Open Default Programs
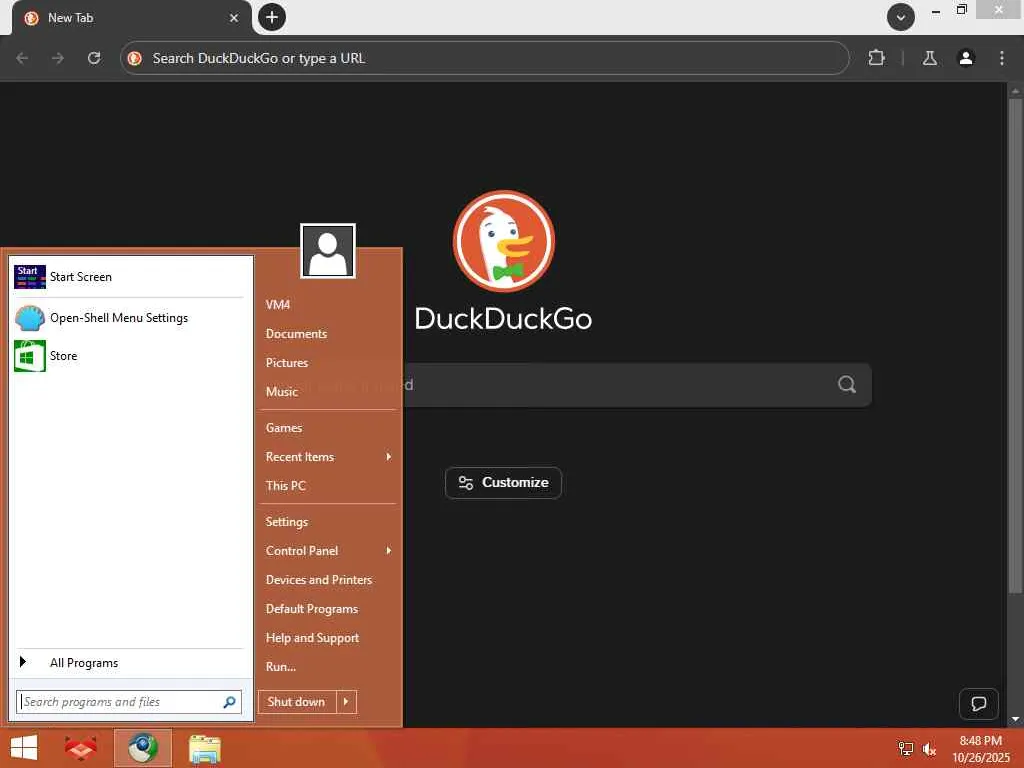Viewport: 1024px width, 768px height. (312, 609)
